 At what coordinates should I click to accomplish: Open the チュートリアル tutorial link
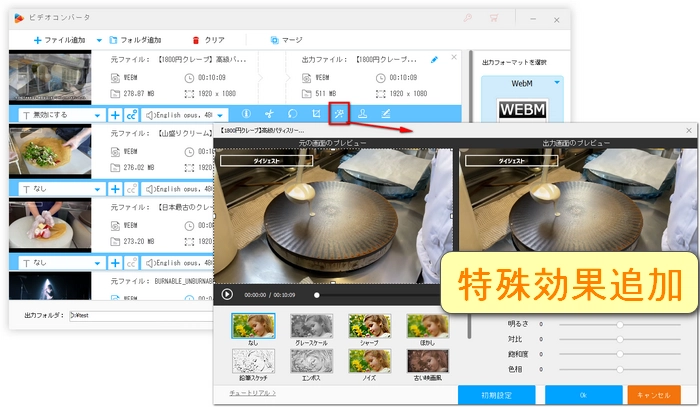252,393
